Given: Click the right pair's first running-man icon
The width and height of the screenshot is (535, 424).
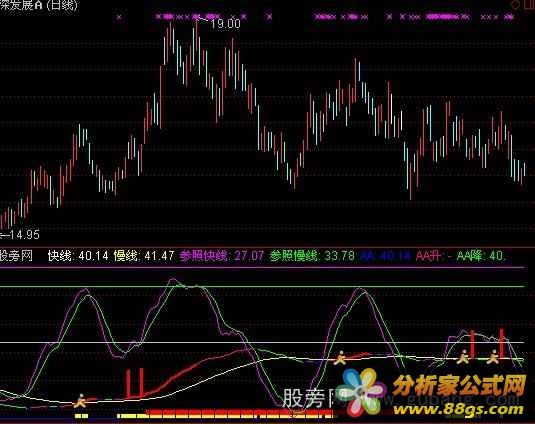Looking at the screenshot, I should (463, 357).
